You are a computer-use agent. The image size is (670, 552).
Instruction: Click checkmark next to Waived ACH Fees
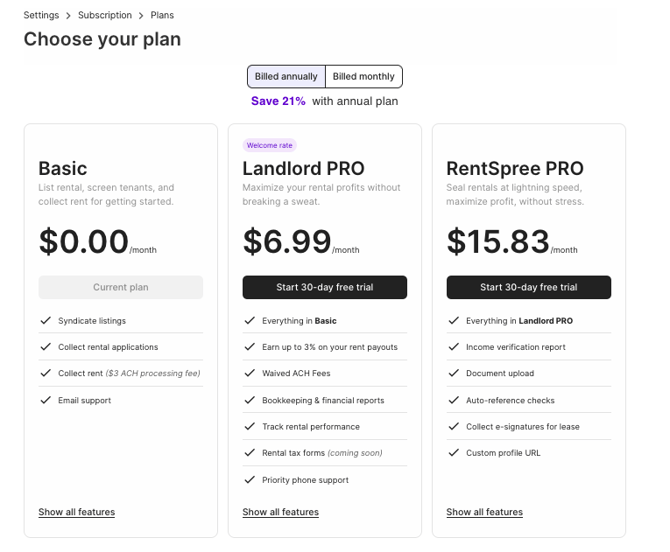[250, 374]
